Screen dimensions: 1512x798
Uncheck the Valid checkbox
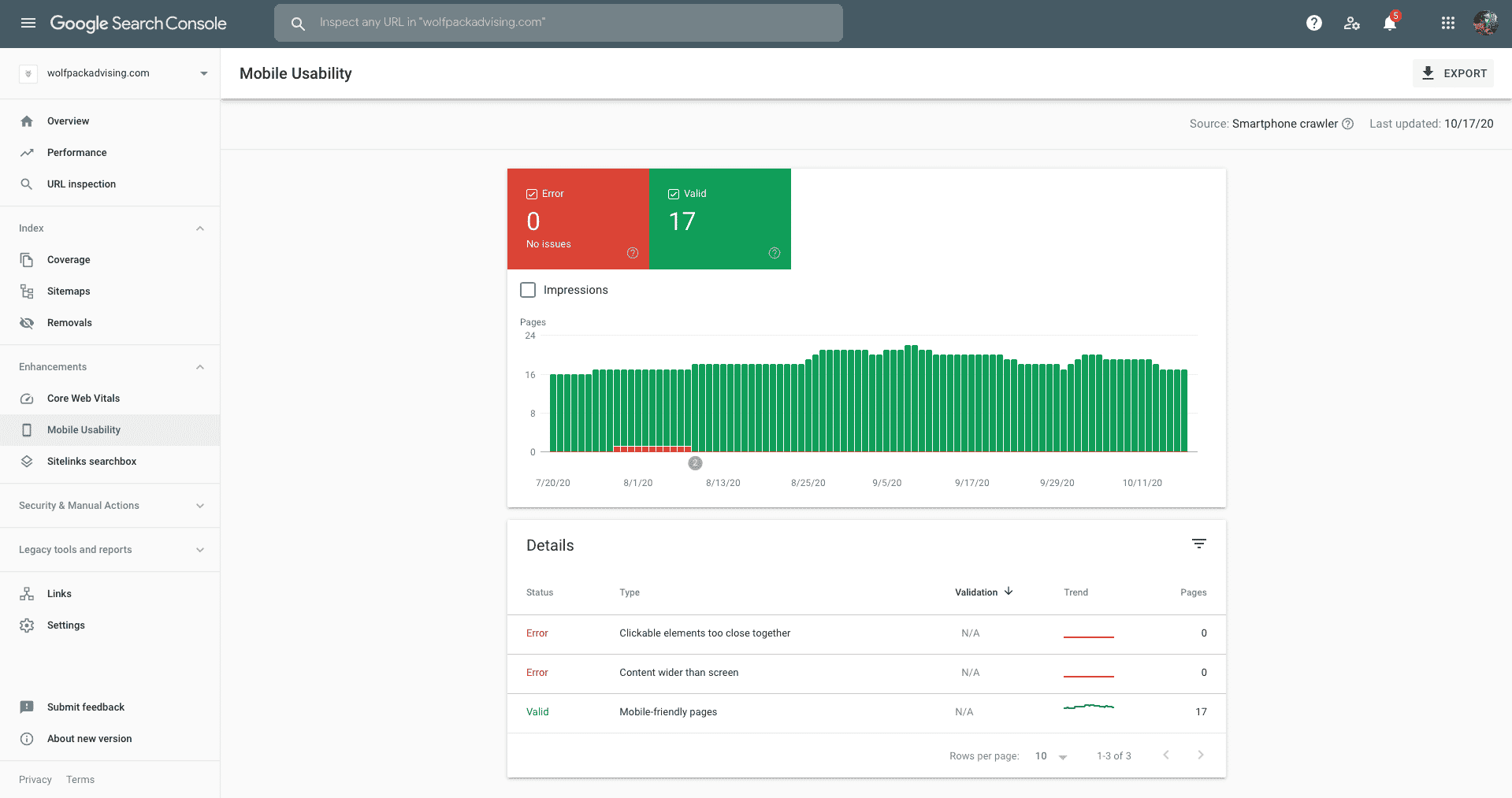click(674, 194)
